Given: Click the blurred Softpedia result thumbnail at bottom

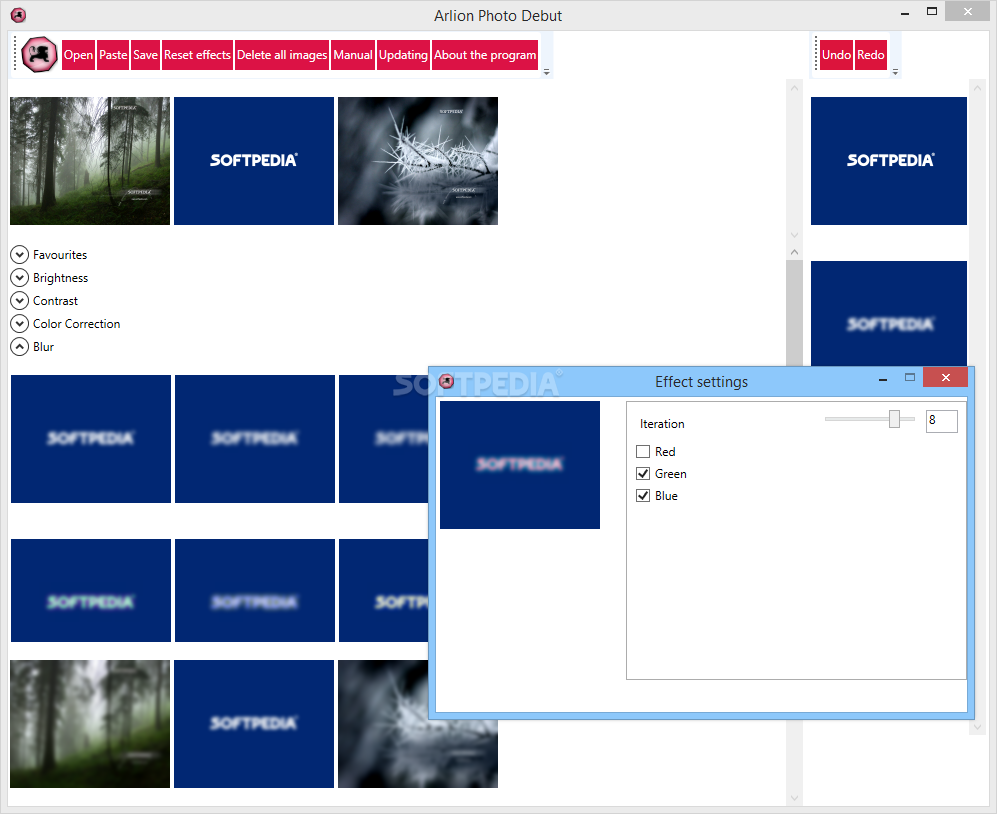Looking at the screenshot, I should 254,724.
